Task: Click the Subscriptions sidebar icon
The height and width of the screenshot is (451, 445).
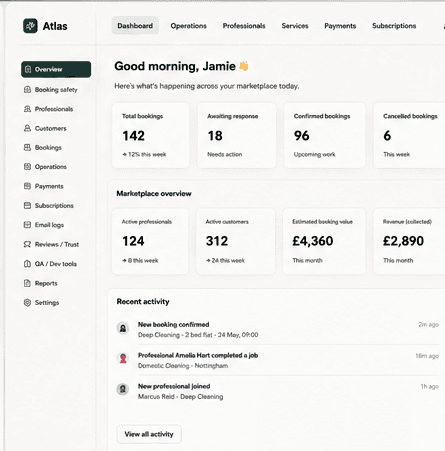Action: pos(27,205)
